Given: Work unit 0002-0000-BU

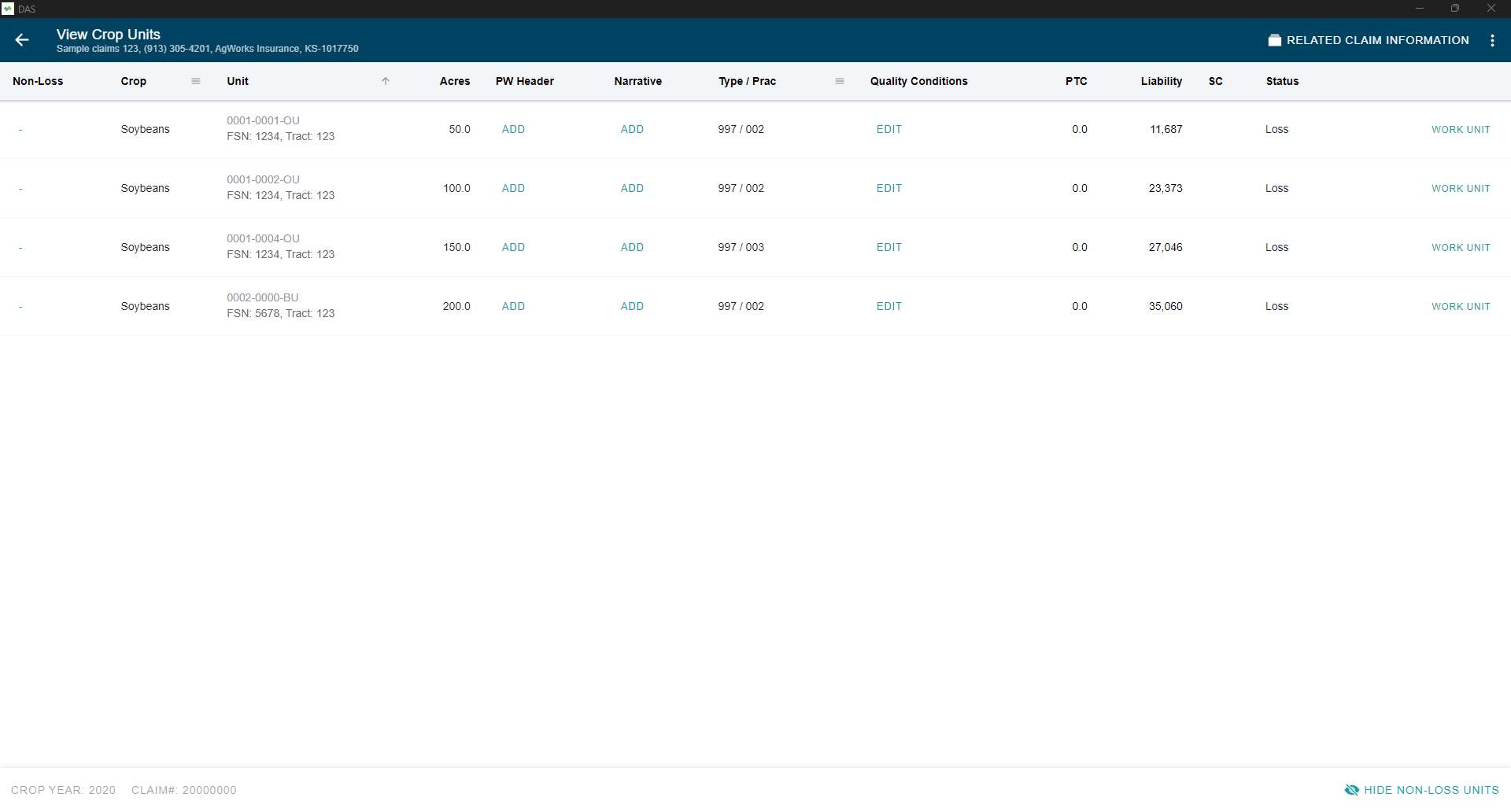Looking at the screenshot, I should point(1461,306).
